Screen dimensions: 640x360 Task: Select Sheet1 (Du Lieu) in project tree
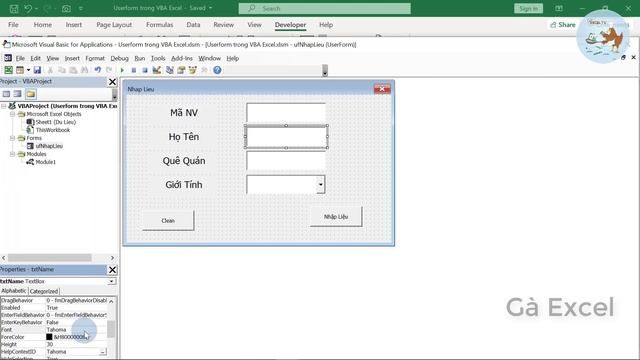pos(56,122)
